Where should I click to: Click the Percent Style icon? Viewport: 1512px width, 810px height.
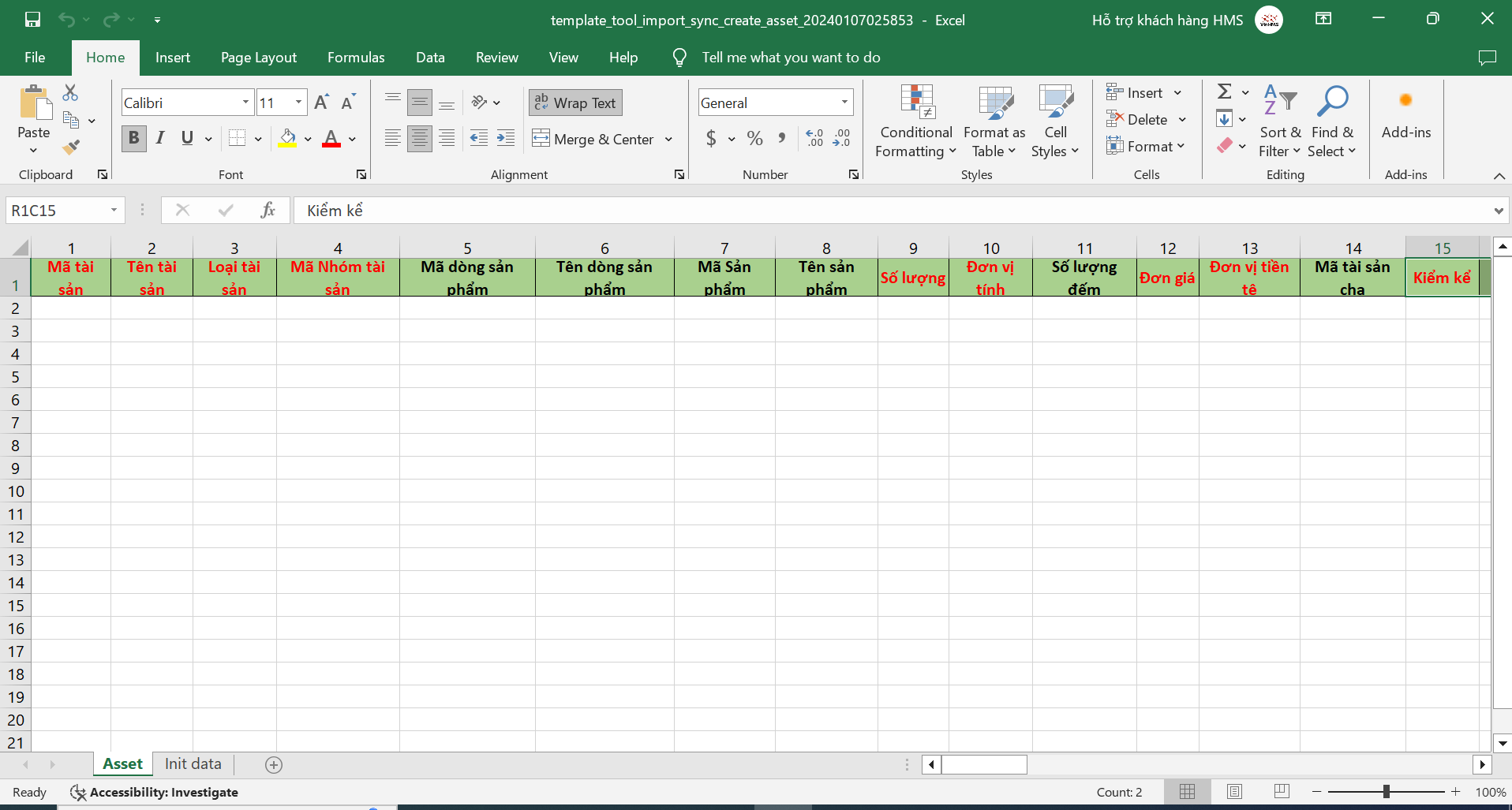coord(754,139)
